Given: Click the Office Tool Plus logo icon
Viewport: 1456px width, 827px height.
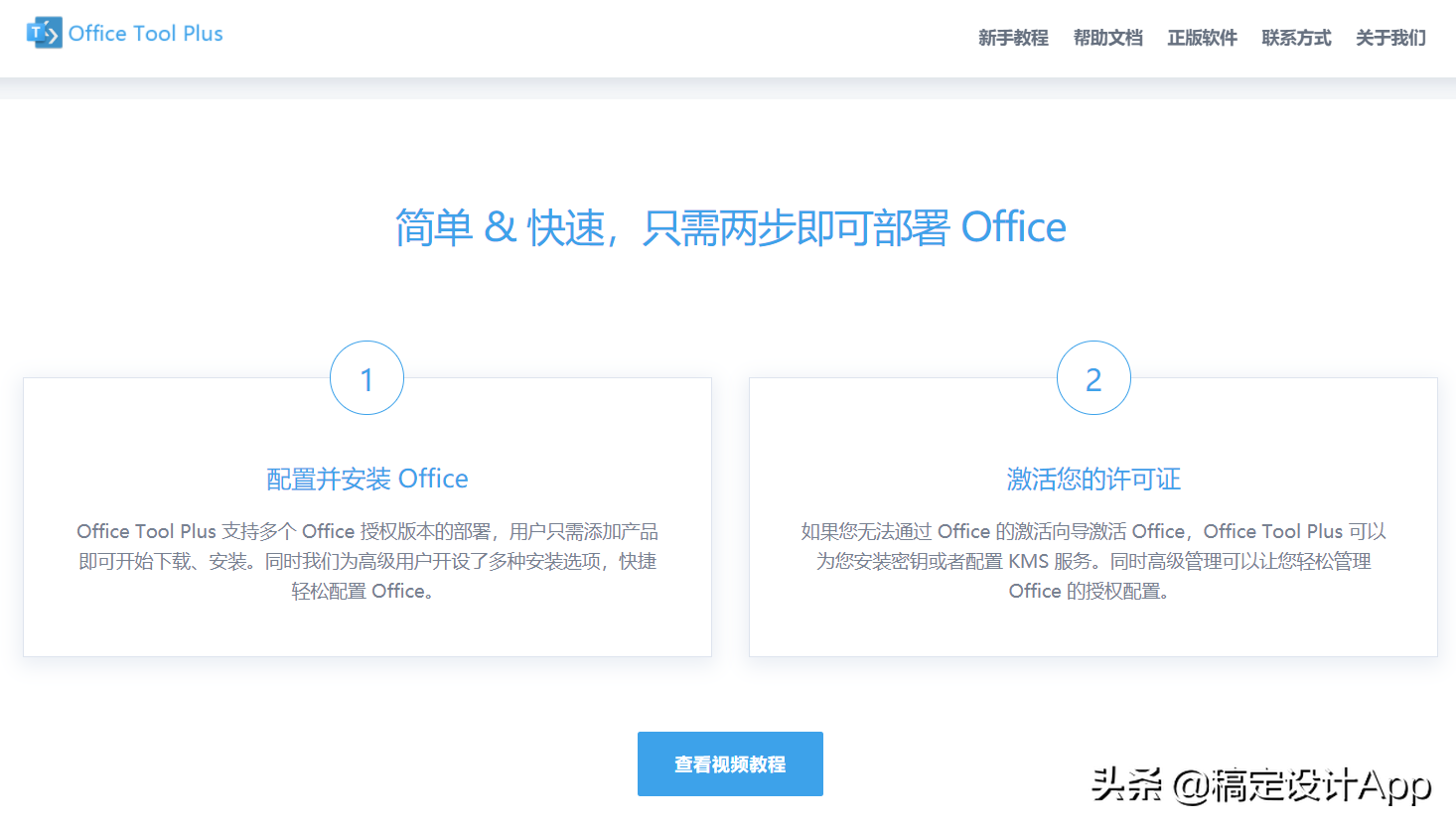Looking at the screenshot, I should pos(44,33).
